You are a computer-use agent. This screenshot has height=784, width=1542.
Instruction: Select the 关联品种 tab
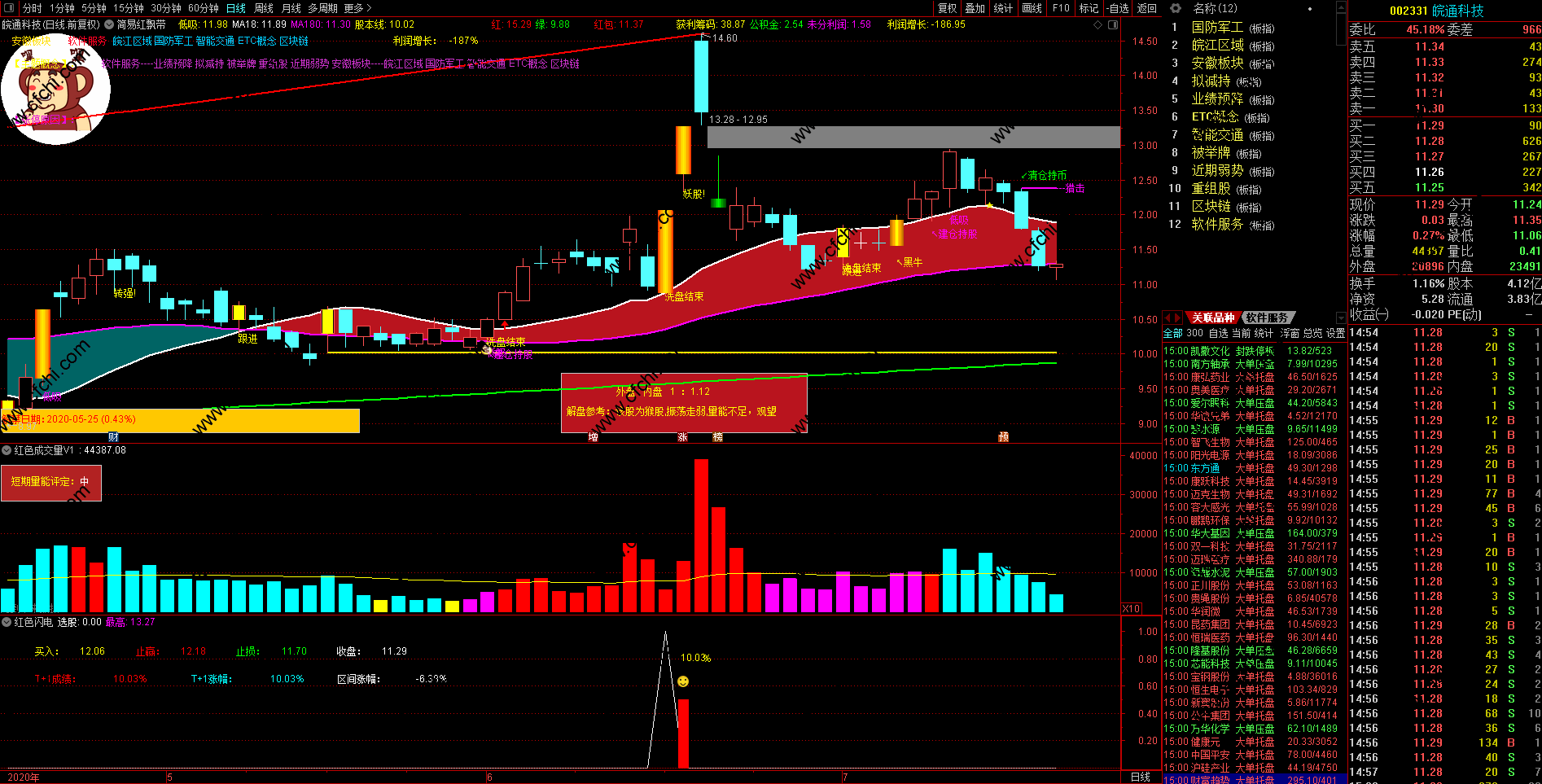tap(1213, 318)
